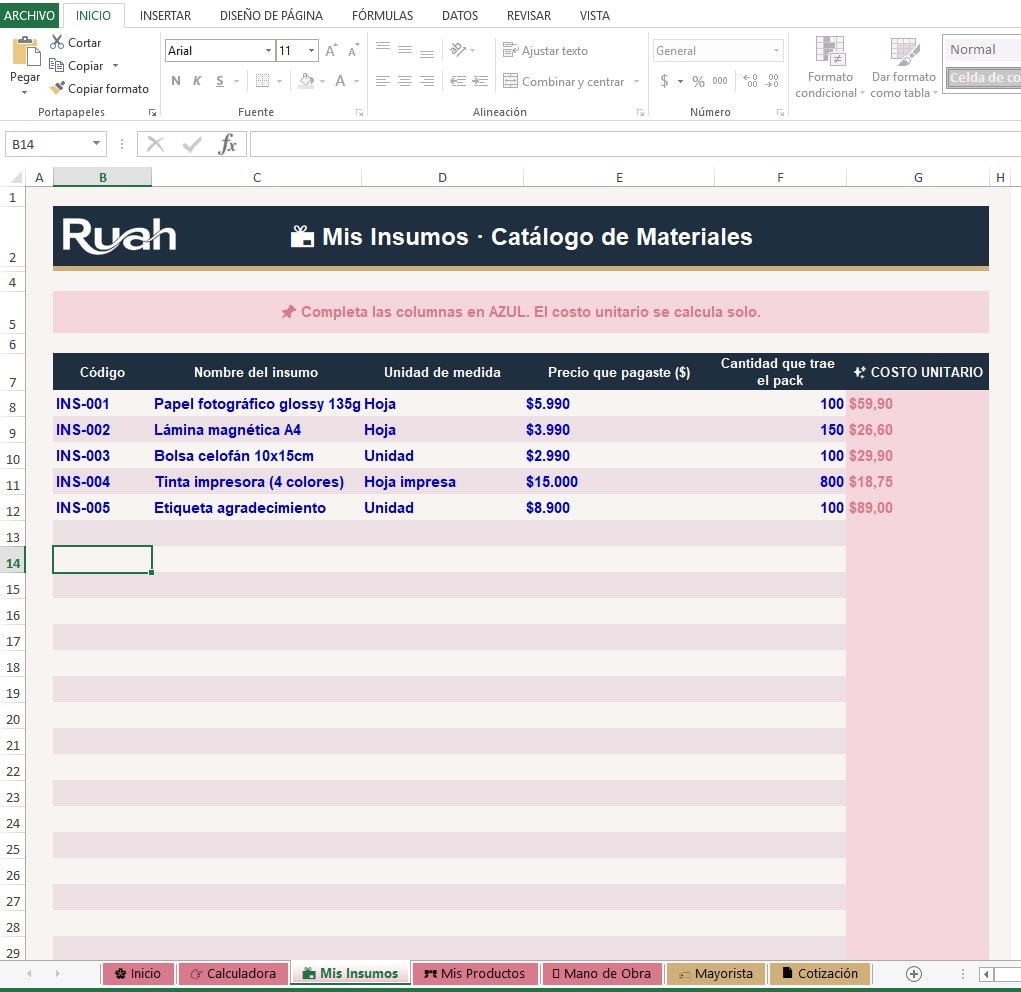Click the cancel X in formula bar
This screenshot has width=1021, height=992.
click(x=156, y=144)
